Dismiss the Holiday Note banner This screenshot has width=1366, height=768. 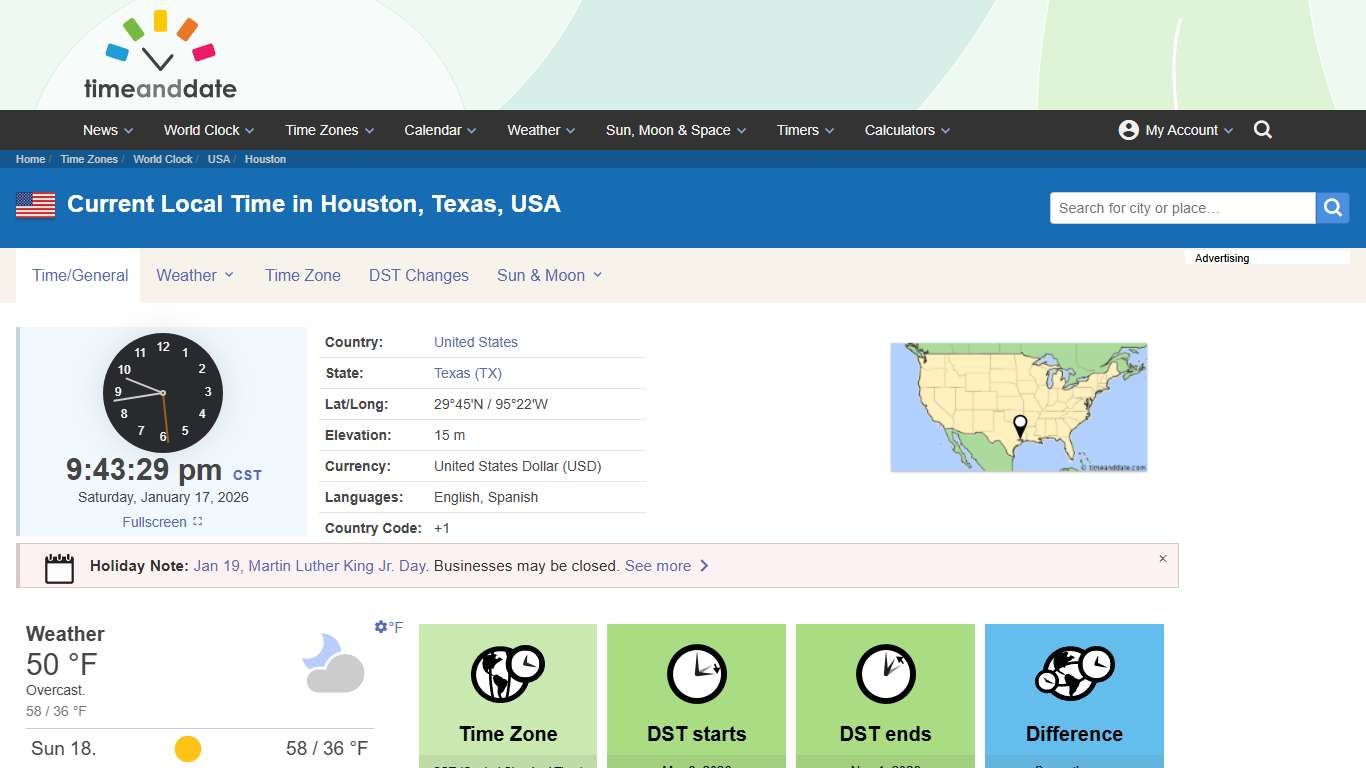1163,558
